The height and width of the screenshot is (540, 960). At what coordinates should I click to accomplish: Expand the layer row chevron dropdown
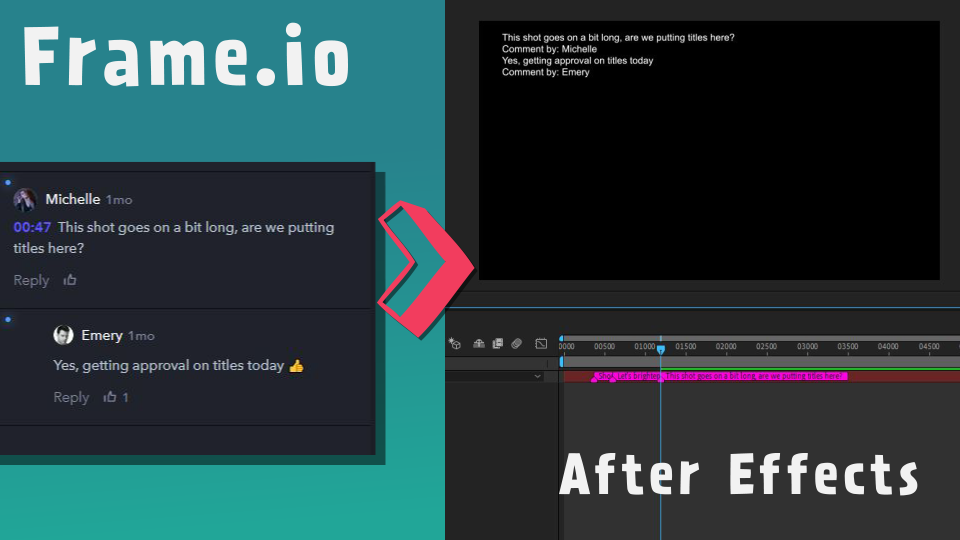[x=538, y=376]
